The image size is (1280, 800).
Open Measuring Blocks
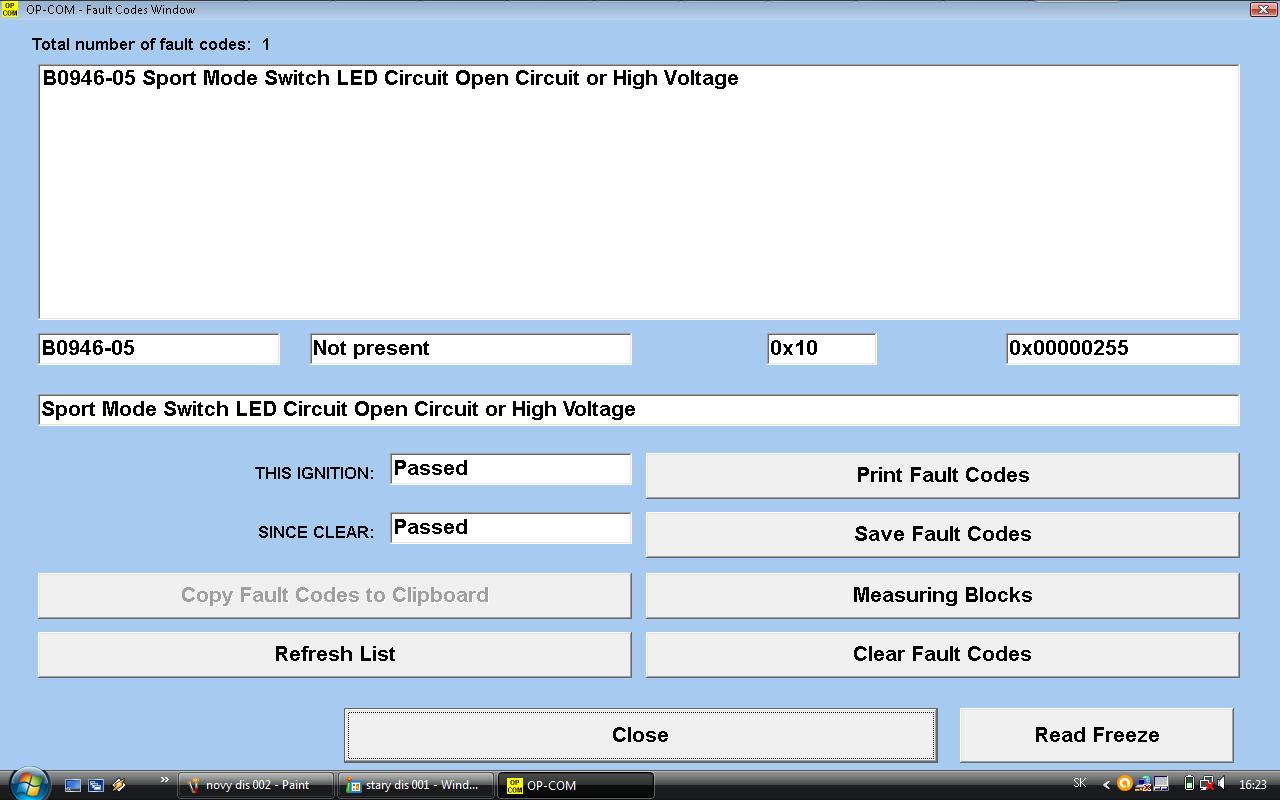[942, 595]
